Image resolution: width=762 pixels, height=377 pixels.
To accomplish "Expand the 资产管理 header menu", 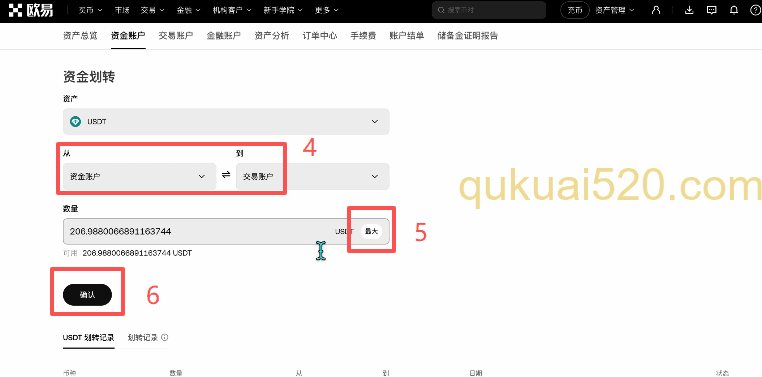I will [x=615, y=10].
